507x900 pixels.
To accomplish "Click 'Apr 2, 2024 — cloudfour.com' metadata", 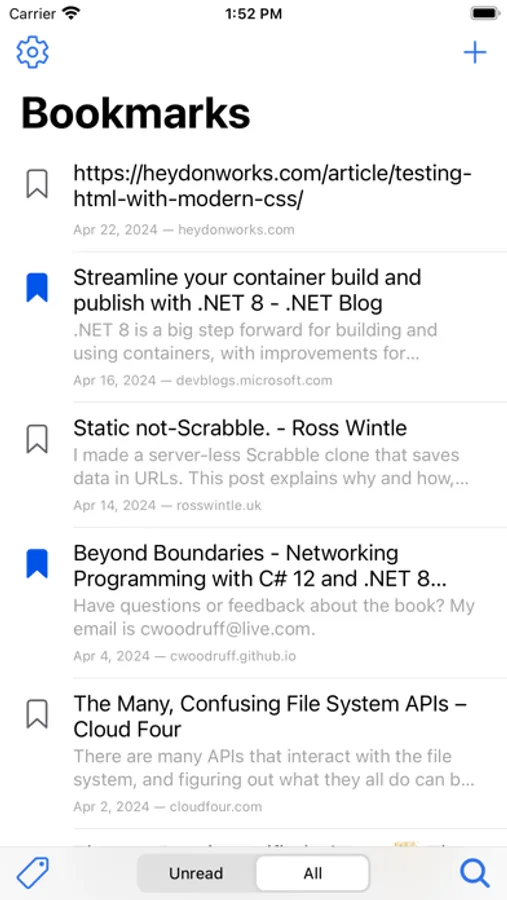I will coord(168,806).
